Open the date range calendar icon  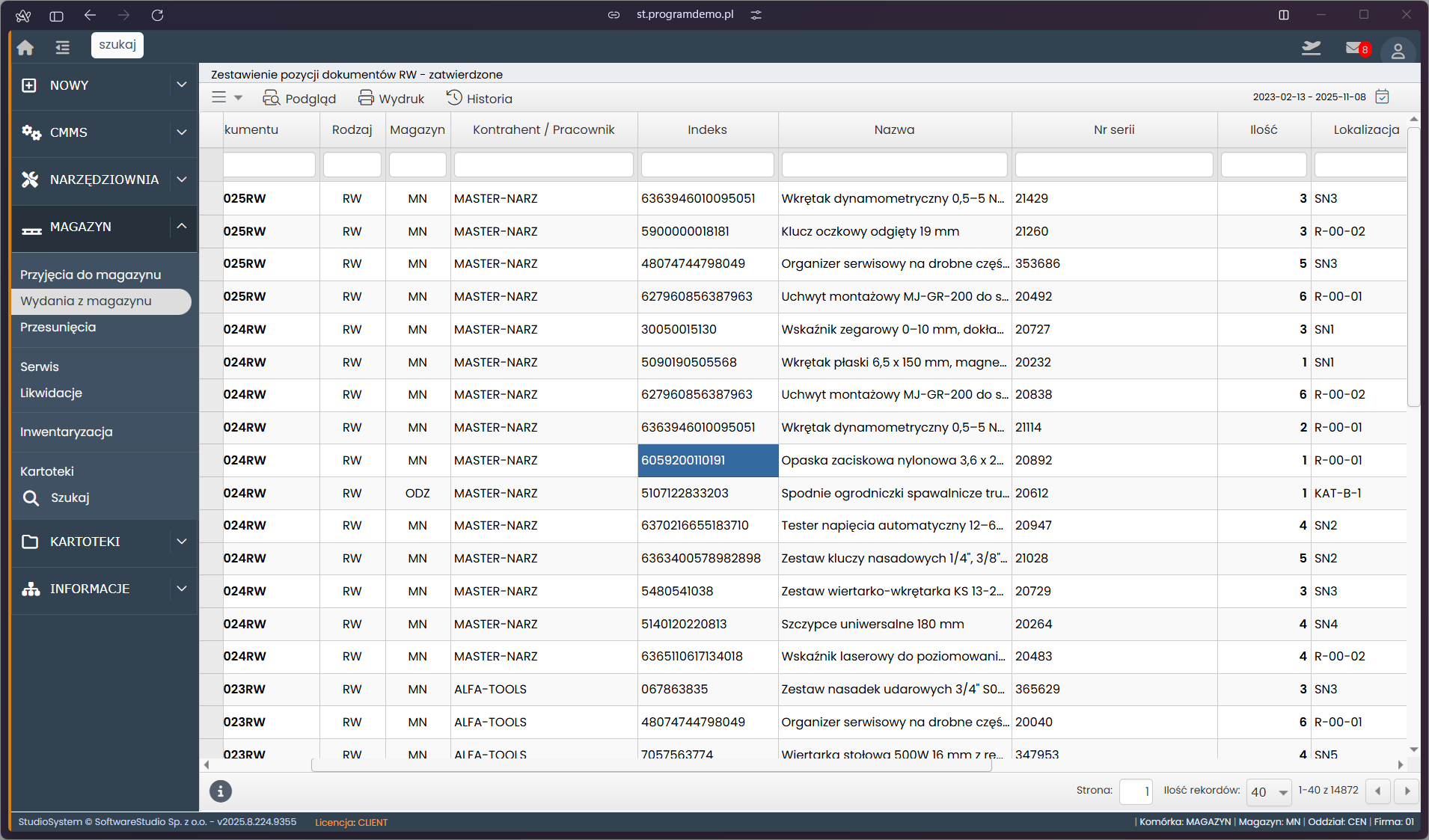pos(1383,97)
